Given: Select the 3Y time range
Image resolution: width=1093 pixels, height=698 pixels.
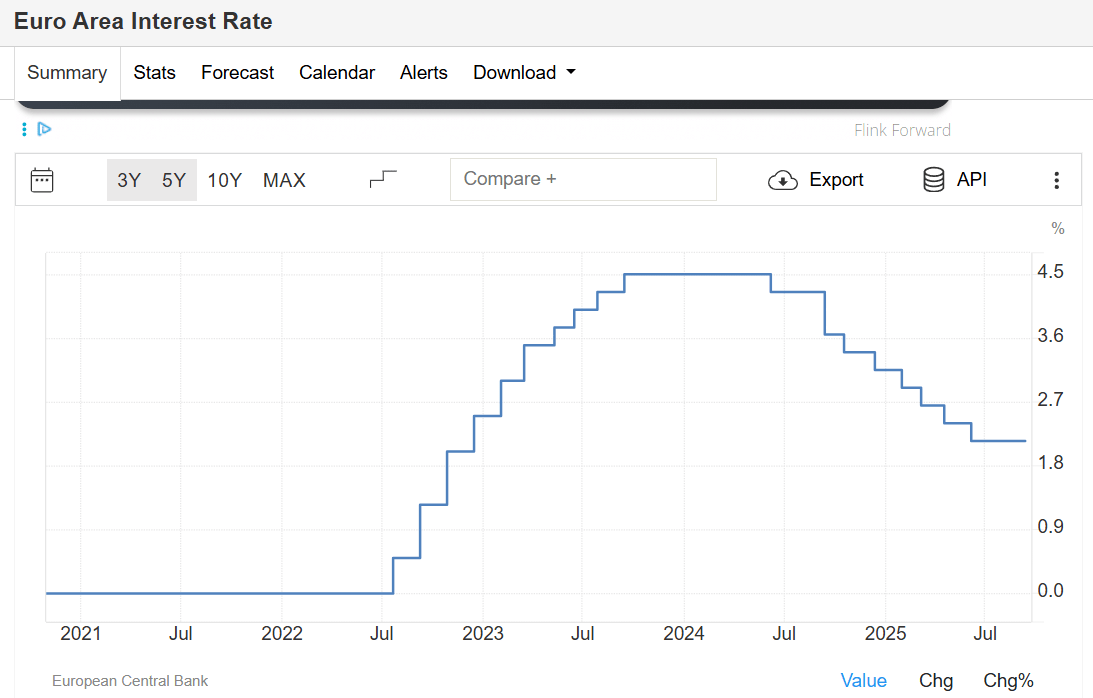Looking at the screenshot, I should click(130, 180).
